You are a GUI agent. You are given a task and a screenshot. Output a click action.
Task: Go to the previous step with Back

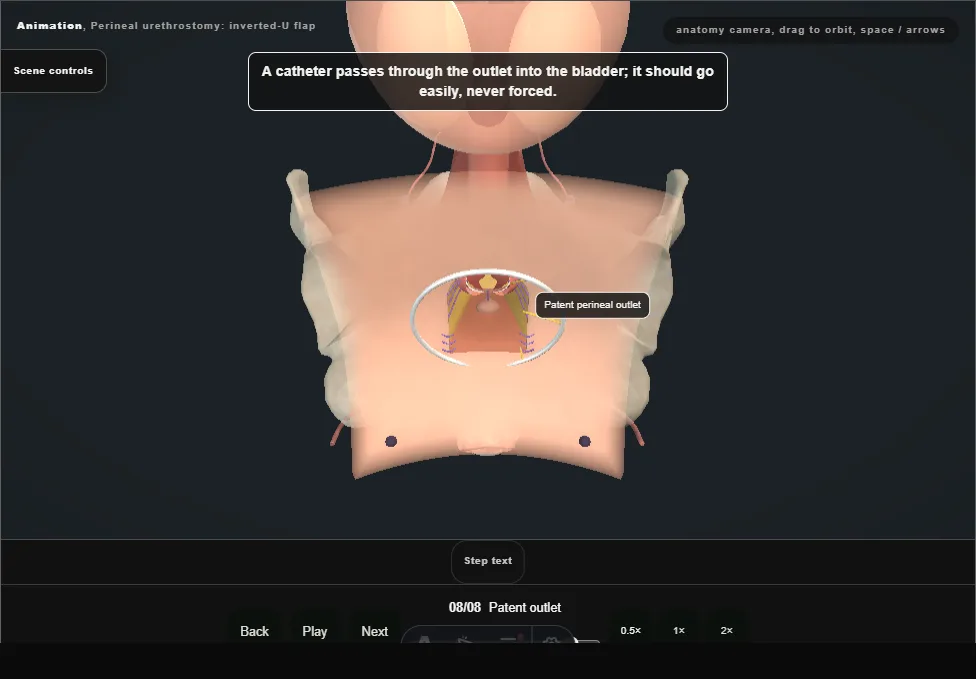coord(254,631)
